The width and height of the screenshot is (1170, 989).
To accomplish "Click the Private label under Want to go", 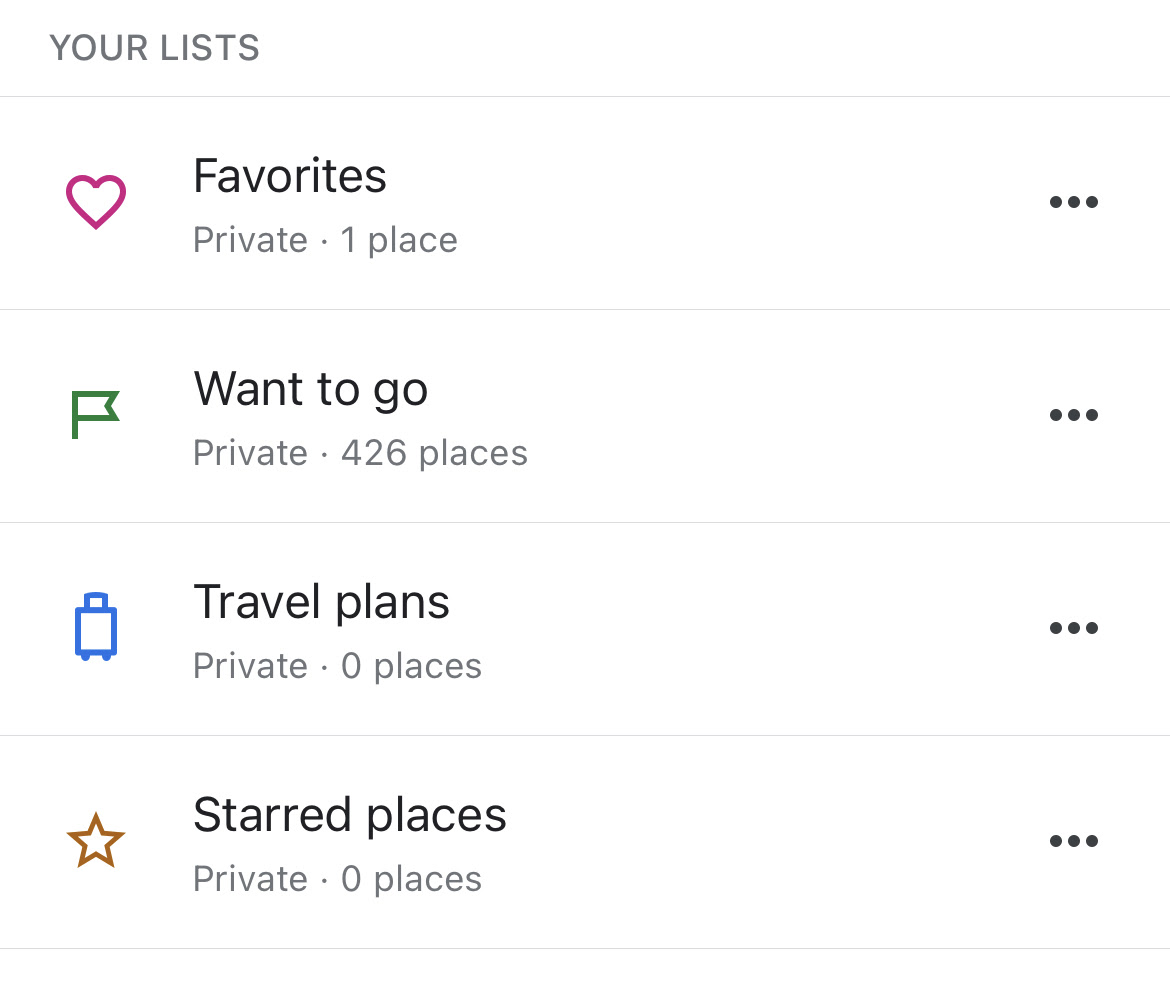I will click(x=250, y=453).
